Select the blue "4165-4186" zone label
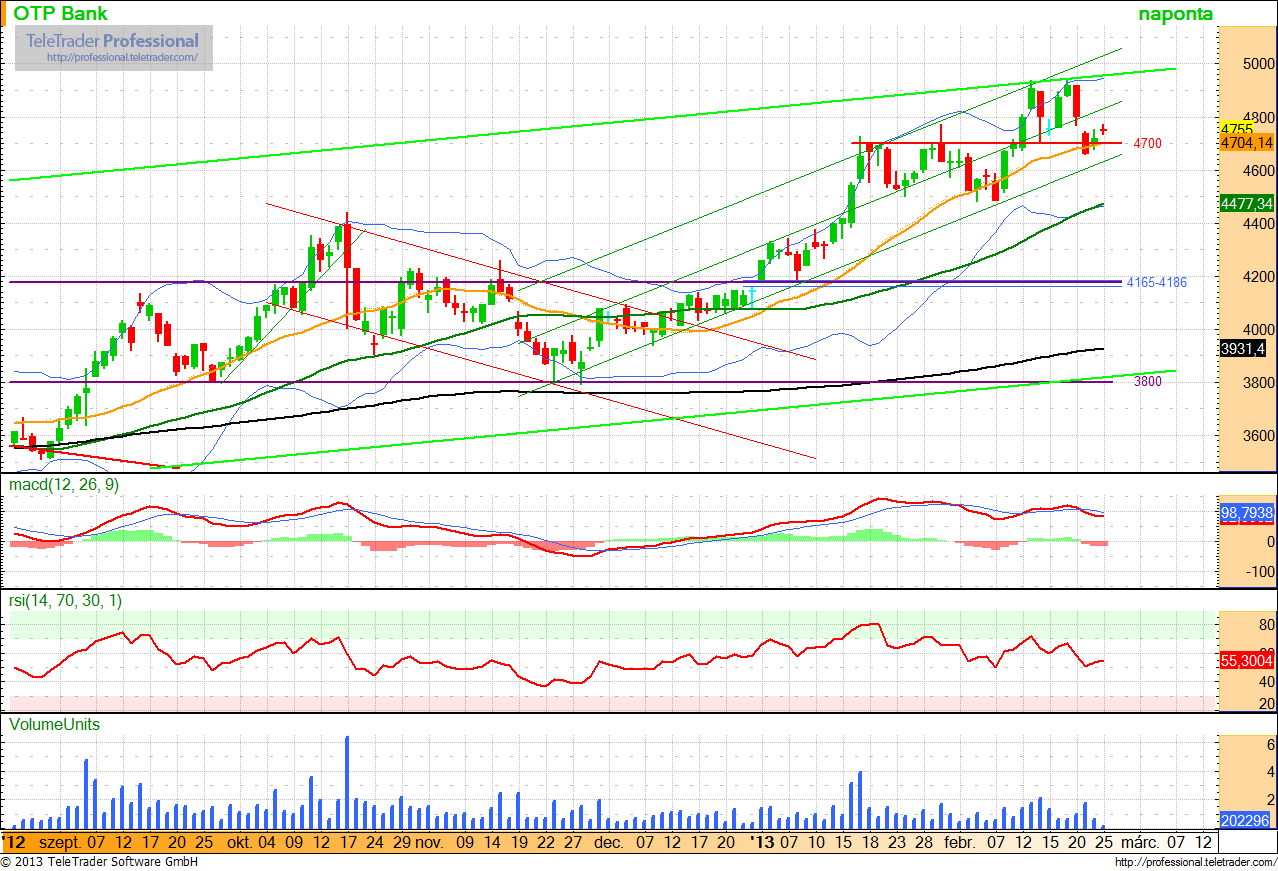Screen dimensions: 1278x871 (x=1156, y=283)
